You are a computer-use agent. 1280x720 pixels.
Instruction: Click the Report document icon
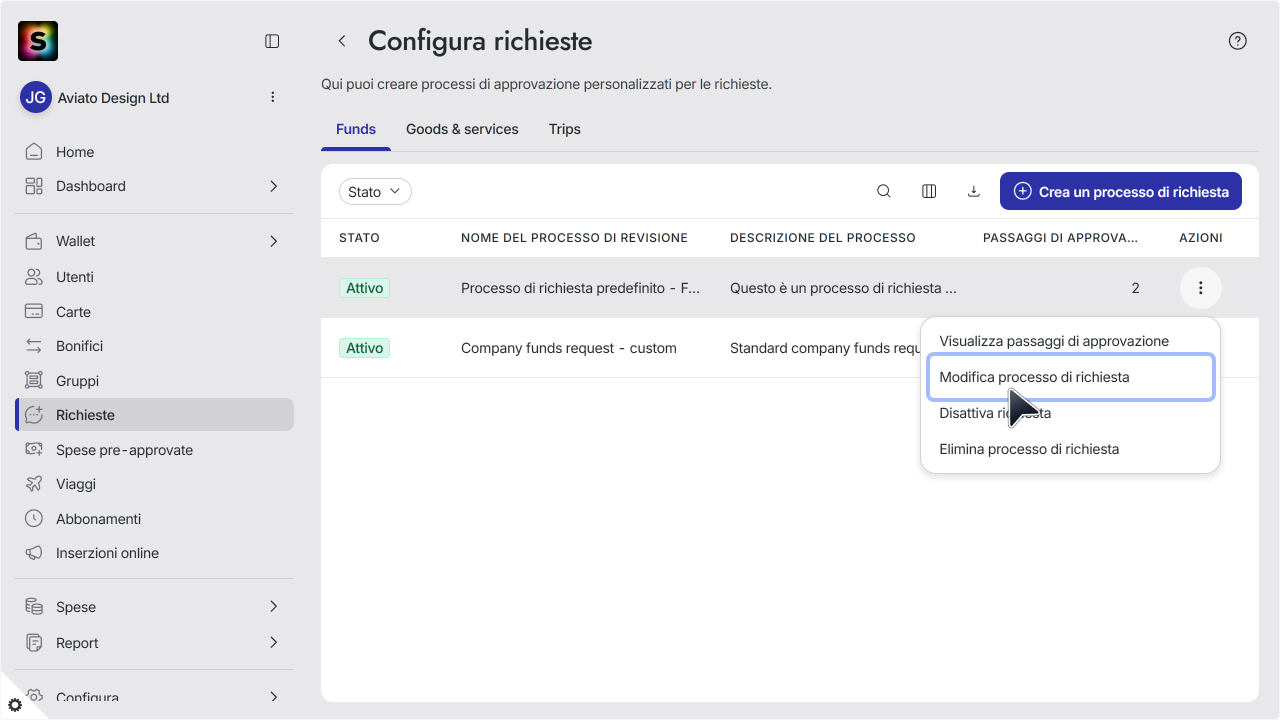[34, 643]
